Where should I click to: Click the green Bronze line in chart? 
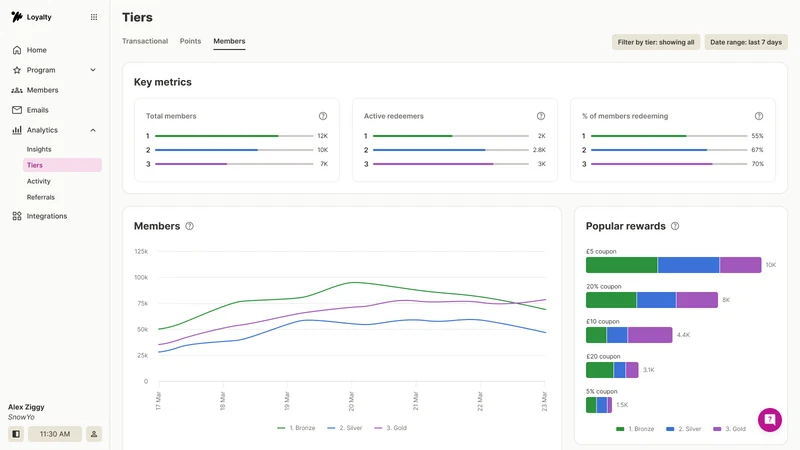[x=352, y=282]
